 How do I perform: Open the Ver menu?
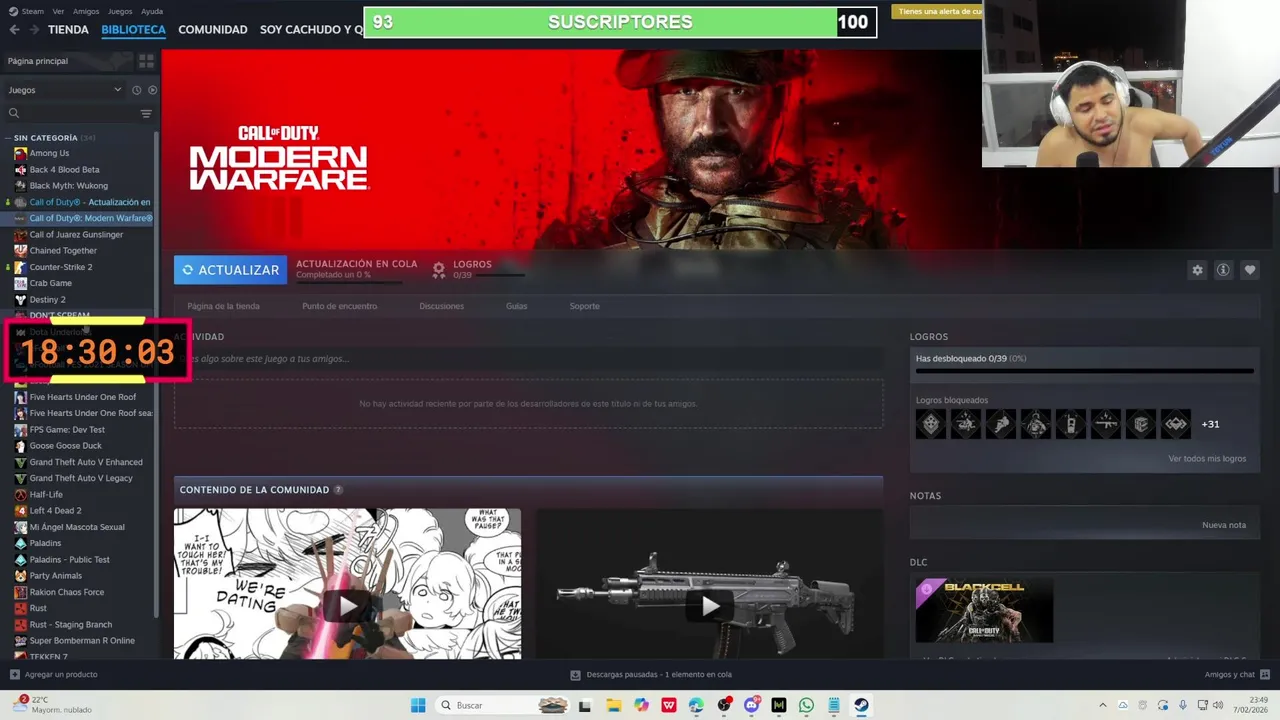pyautogui.click(x=58, y=11)
